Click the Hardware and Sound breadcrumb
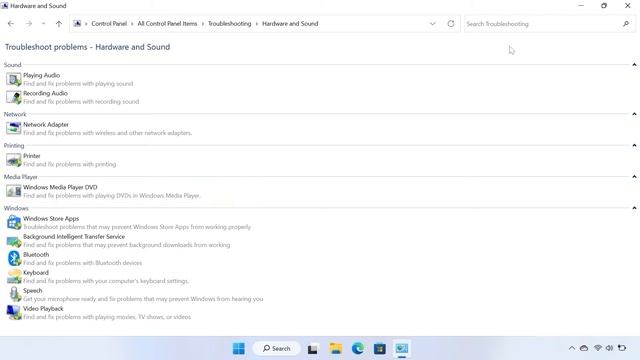Screen dimensions: 640x360 [290, 24]
